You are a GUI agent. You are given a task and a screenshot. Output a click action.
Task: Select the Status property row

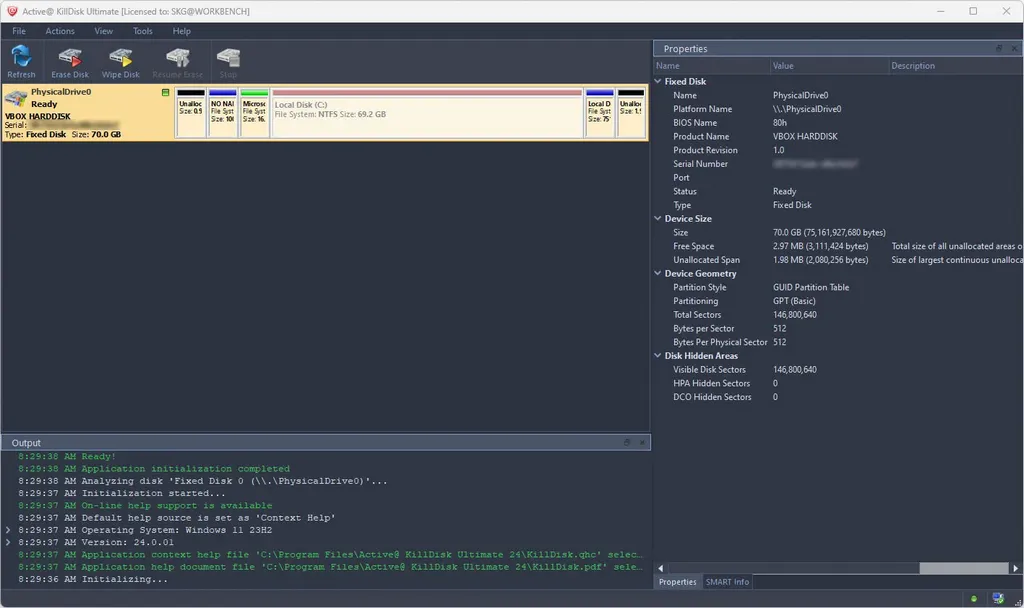[838, 191]
